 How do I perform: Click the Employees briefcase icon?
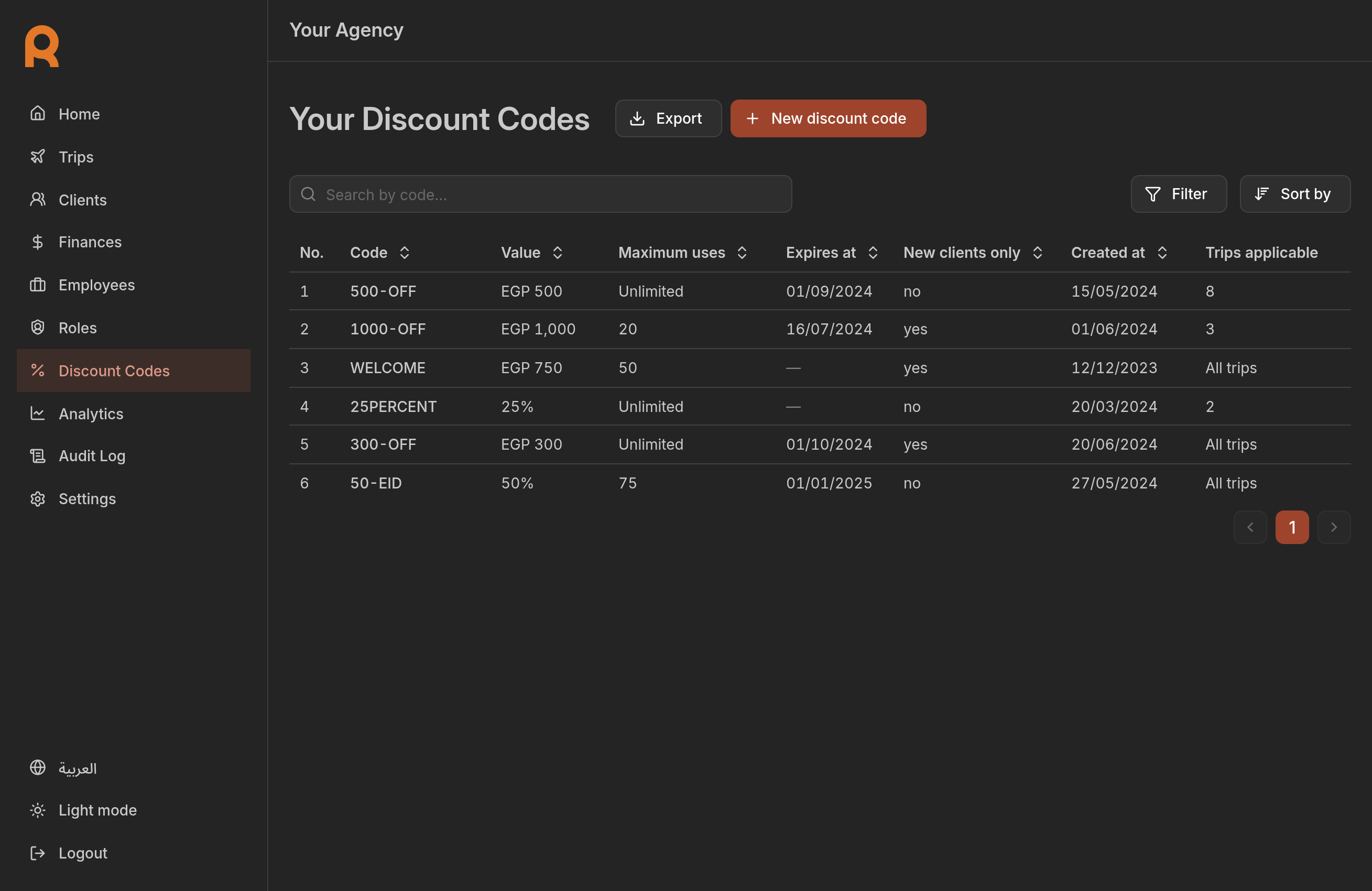[38, 284]
